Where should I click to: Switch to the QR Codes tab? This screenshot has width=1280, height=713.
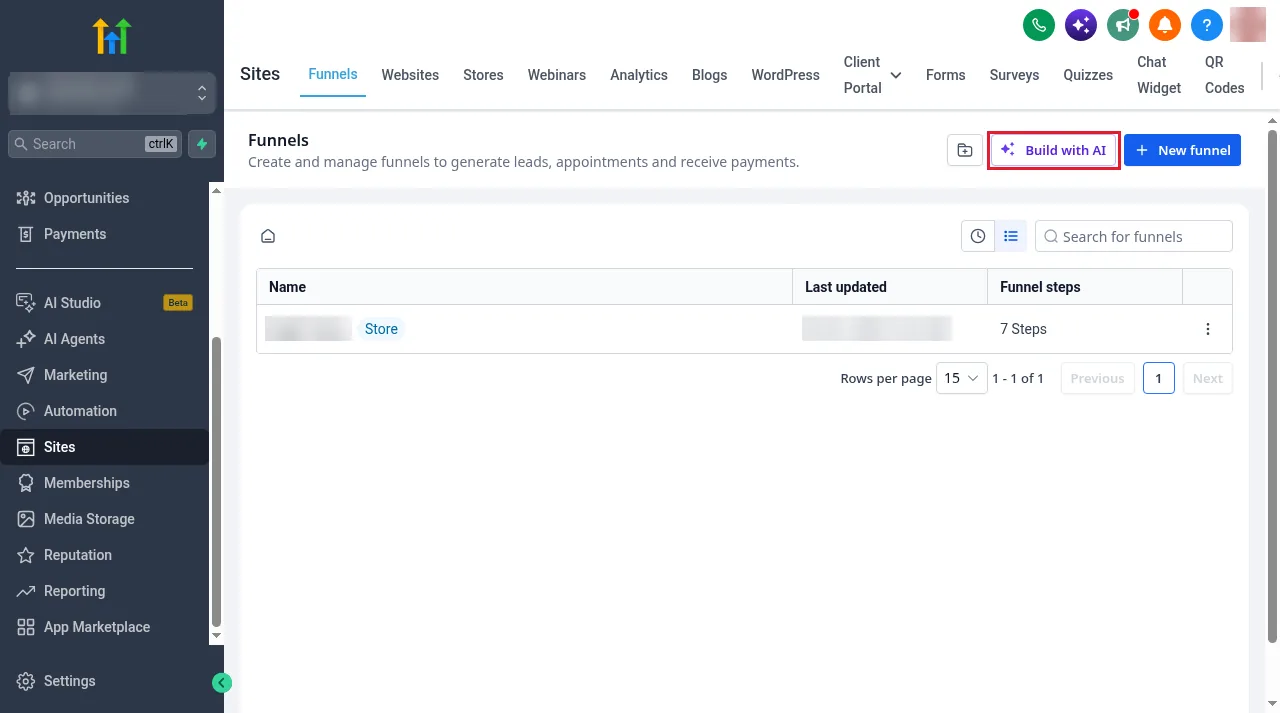1225,75
